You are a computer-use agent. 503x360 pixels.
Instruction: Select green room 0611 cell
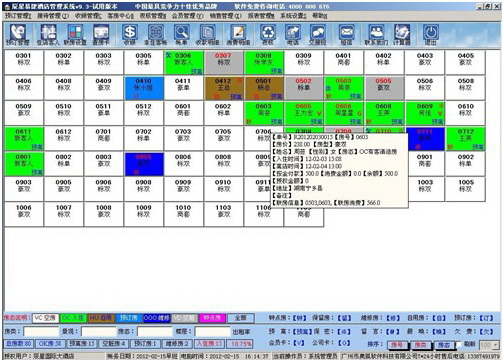(24, 138)
